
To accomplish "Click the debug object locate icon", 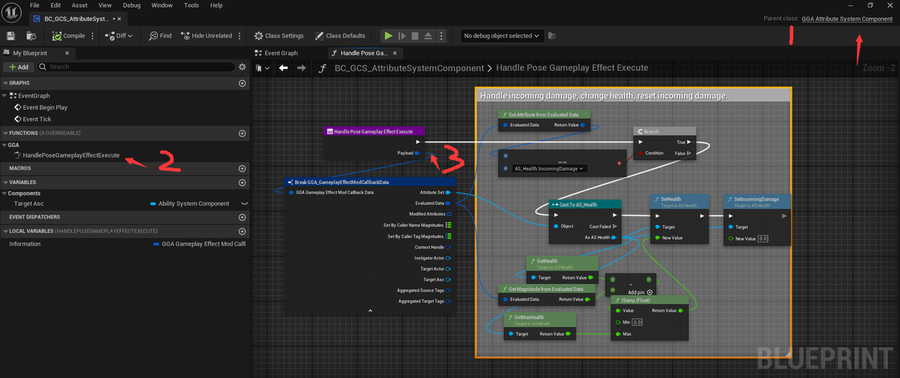I will [x=552, y=36].
